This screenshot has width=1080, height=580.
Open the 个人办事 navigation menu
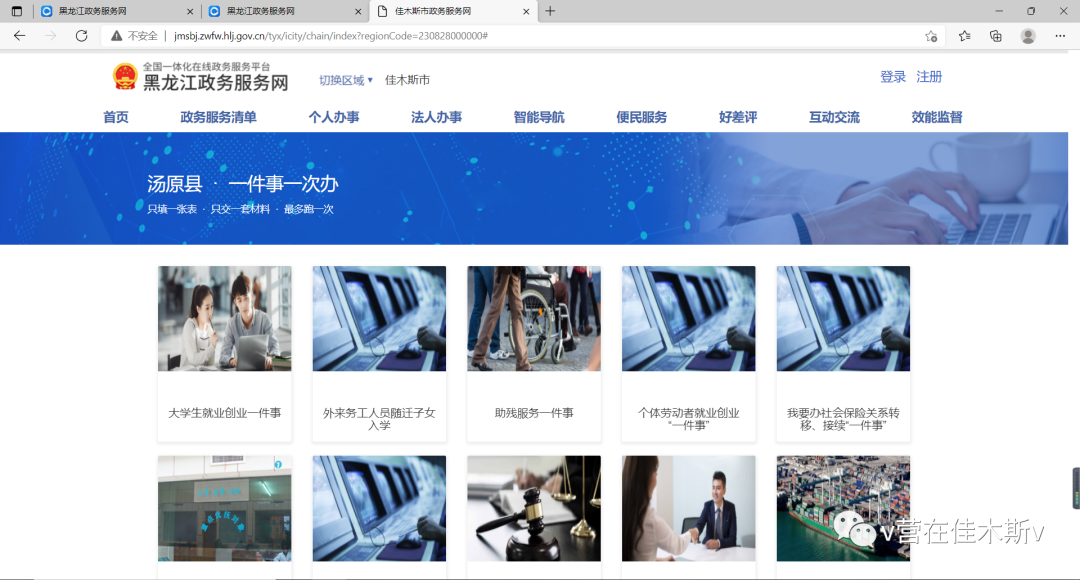334,117
